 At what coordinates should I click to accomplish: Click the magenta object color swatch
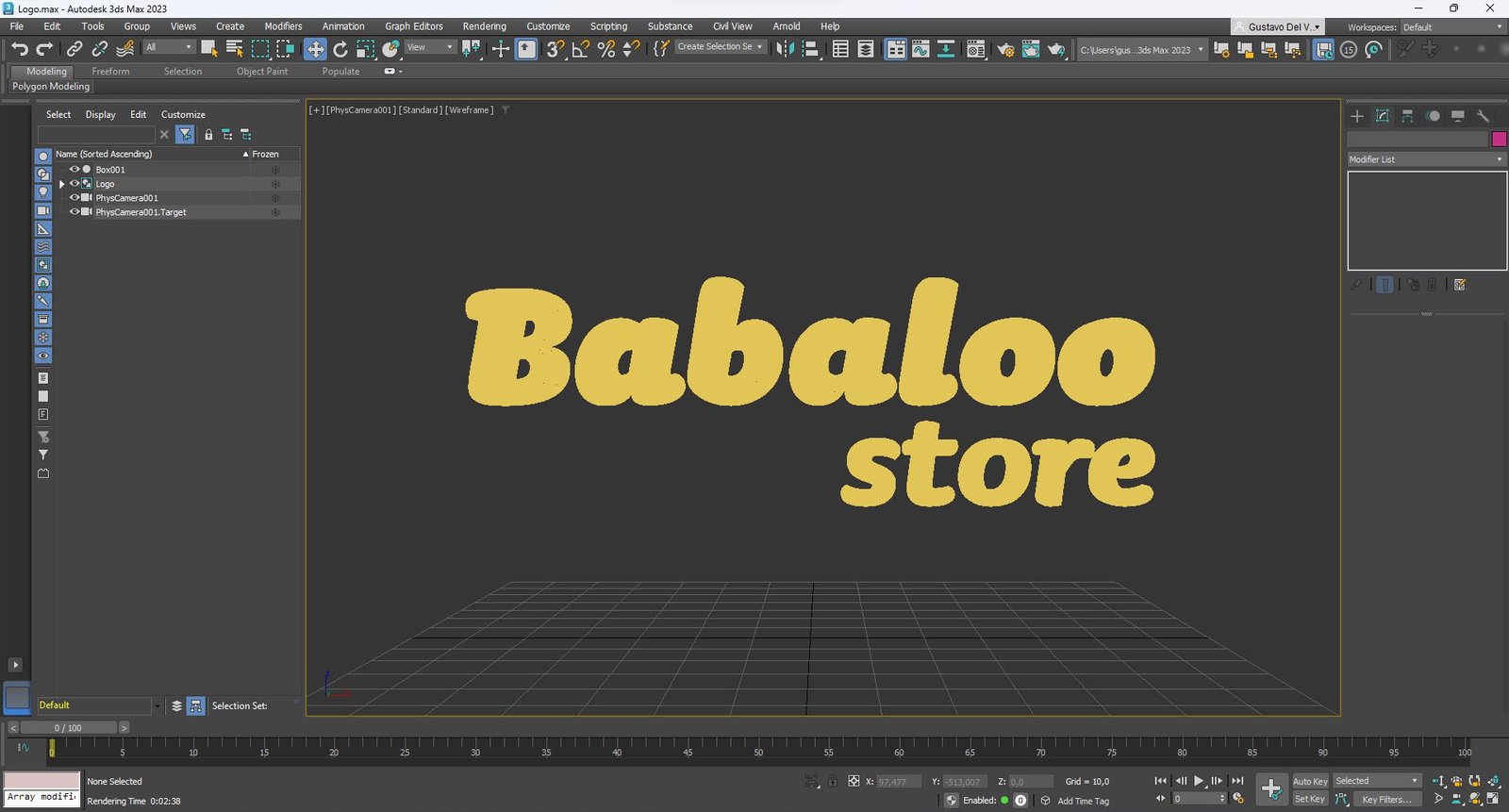1499,140
